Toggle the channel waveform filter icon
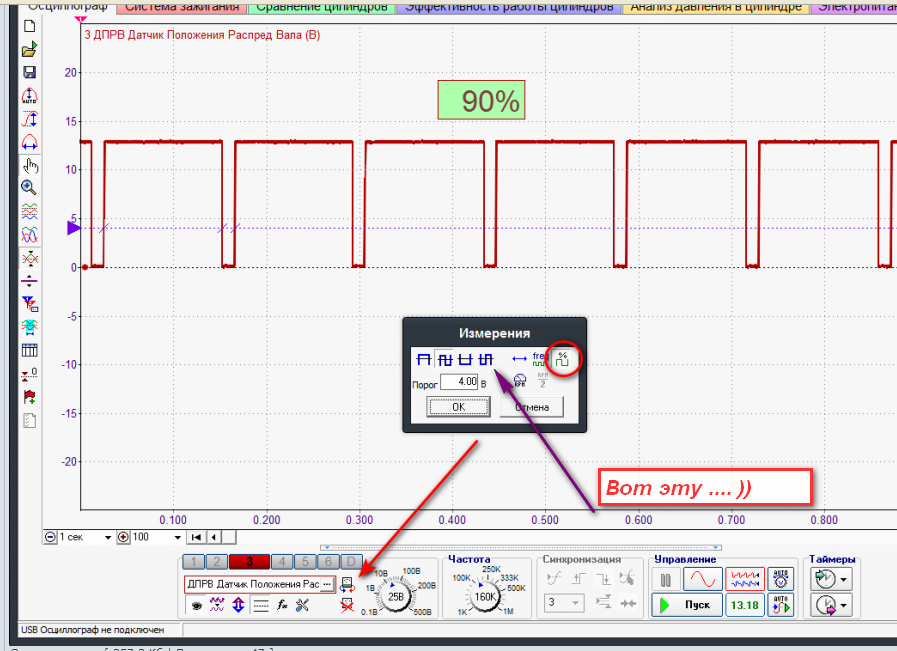 (217, 605)
